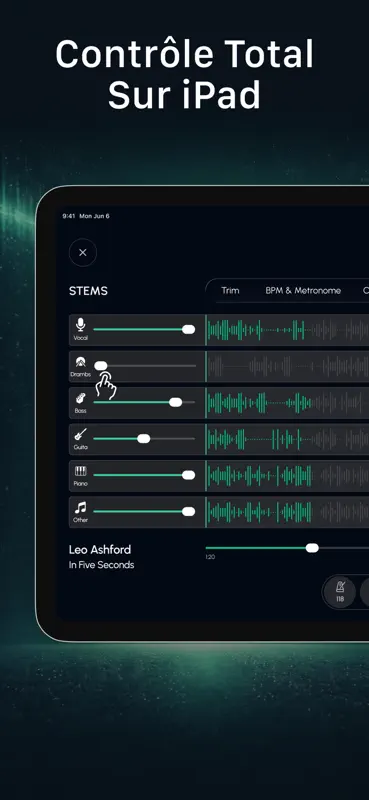Tap the Bass stem icon
The height and width of the screenshot is (800, 369).
tap(80, 398)
